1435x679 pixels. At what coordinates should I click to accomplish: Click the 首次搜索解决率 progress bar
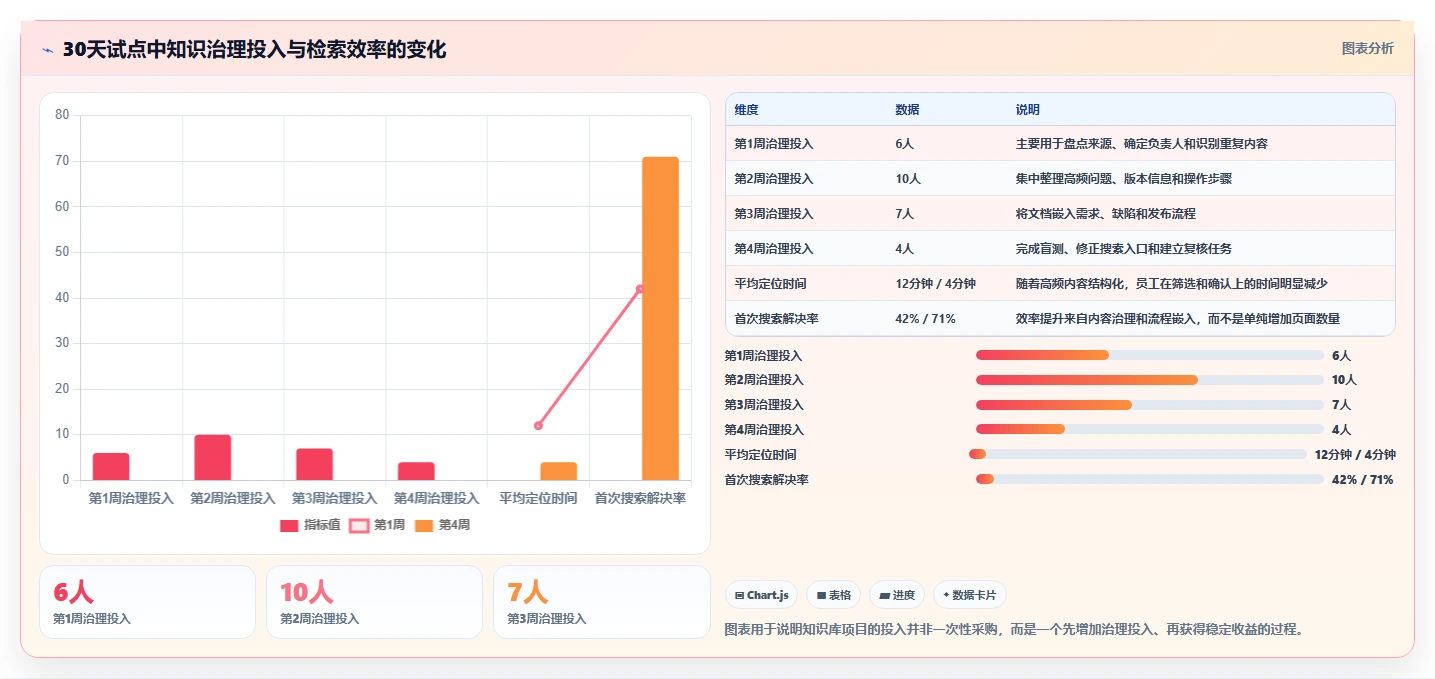[1150, 479]
